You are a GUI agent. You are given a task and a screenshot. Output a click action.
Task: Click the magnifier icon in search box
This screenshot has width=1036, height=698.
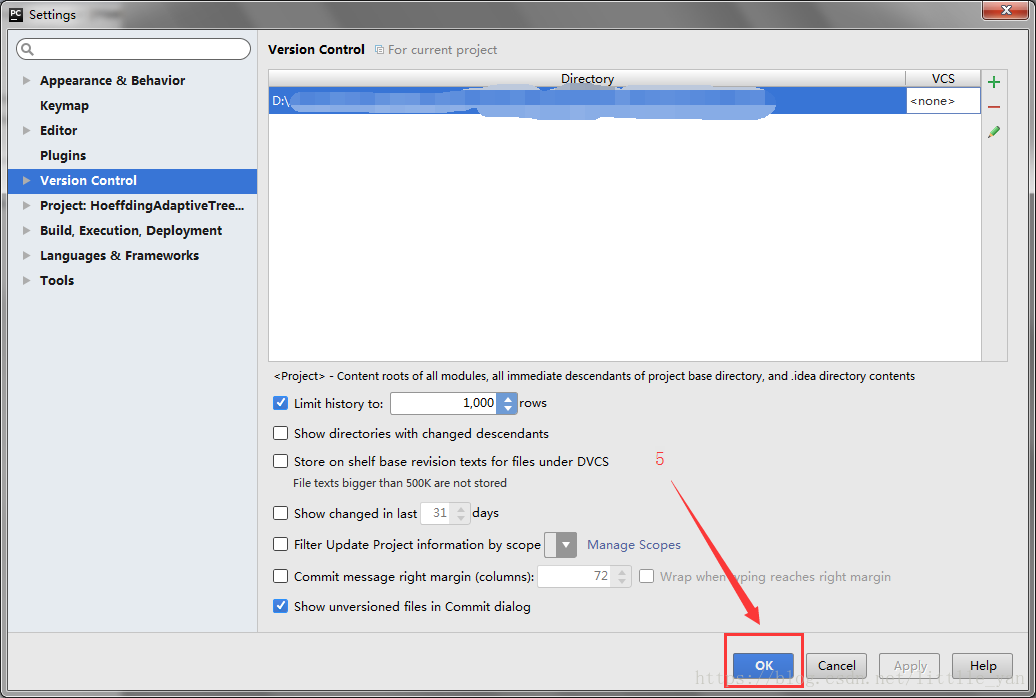pos(27,48)
